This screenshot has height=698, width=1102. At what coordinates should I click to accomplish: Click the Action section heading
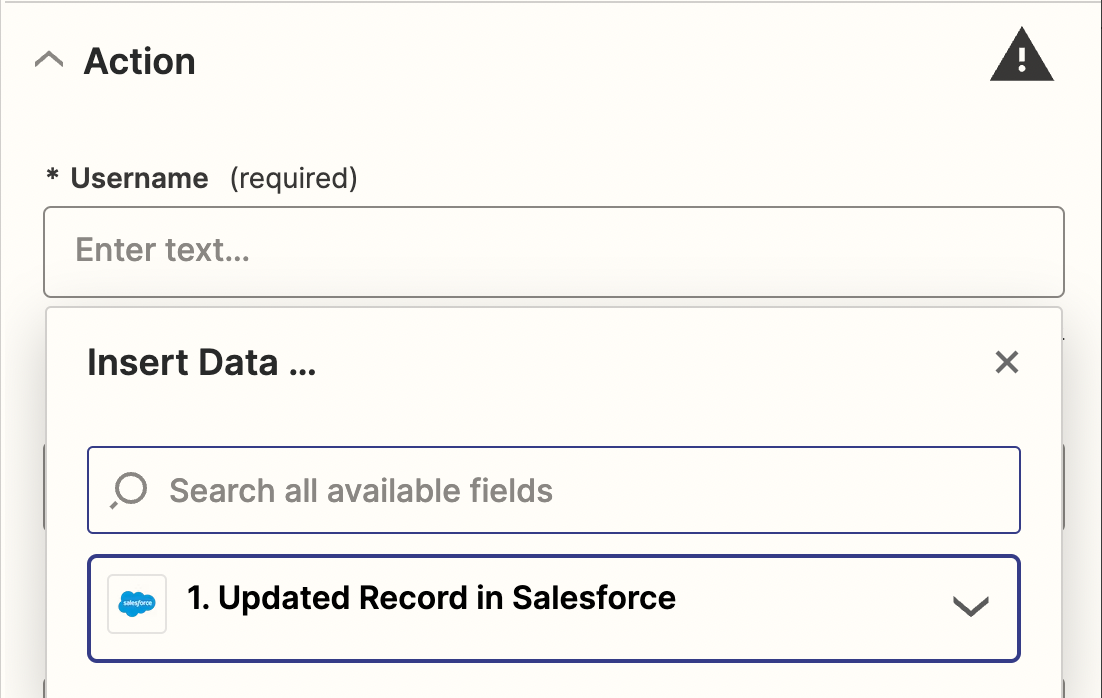[139, 61]
